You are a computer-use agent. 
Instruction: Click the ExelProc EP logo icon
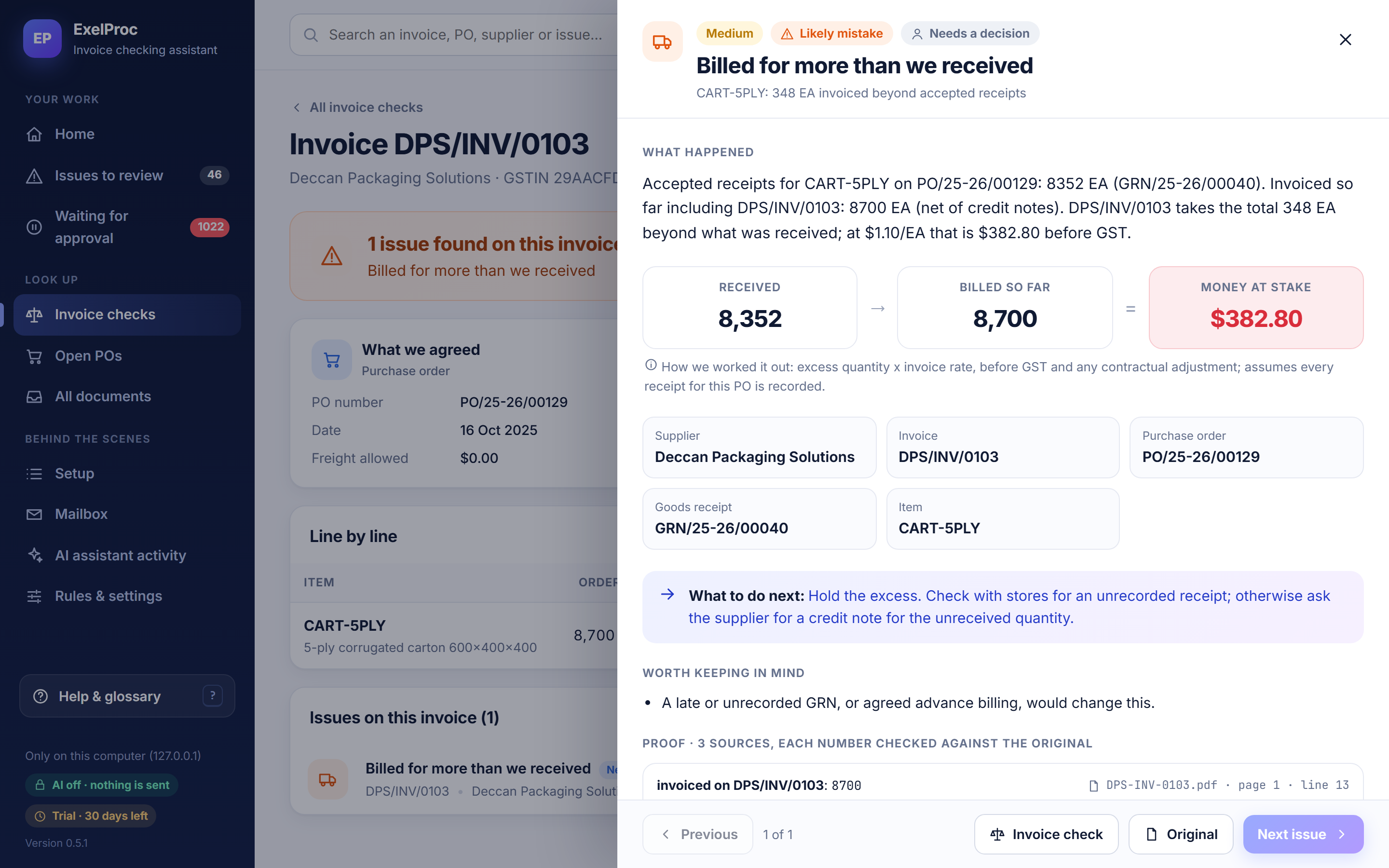pyautogui.click(x=42, y=39)
